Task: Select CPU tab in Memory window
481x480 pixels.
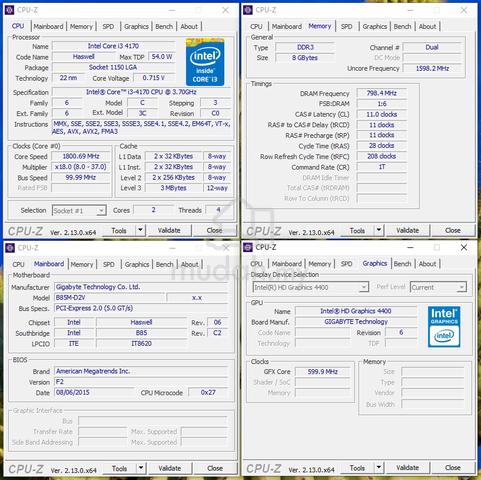Action: coord(256,26)
